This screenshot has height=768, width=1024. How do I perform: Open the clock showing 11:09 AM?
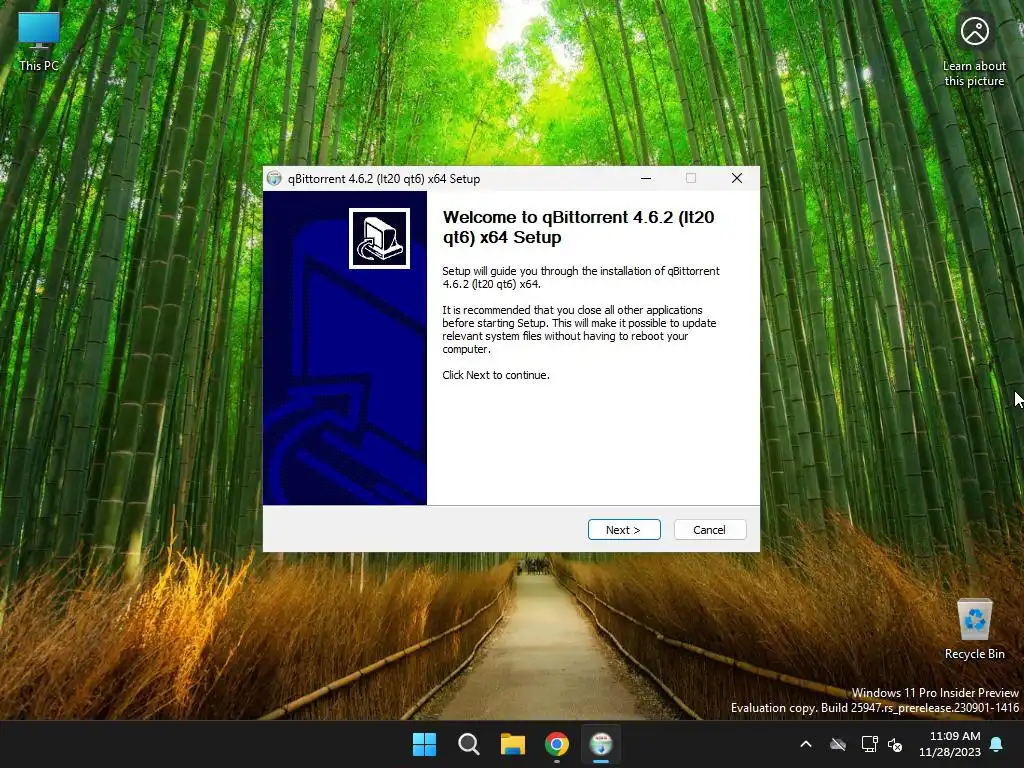[950, 744]
